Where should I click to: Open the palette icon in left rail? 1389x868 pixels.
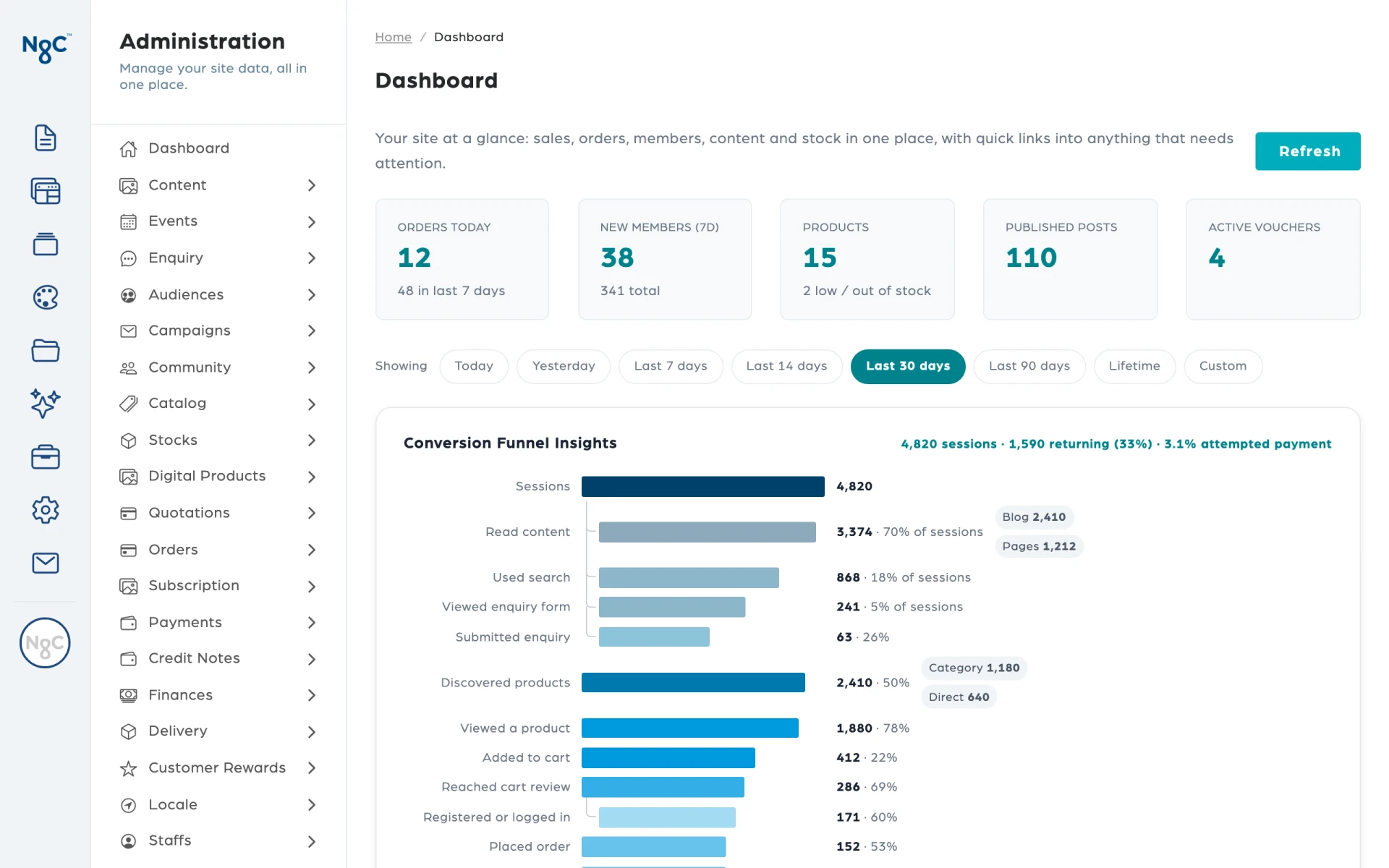(x=46, y=297)
